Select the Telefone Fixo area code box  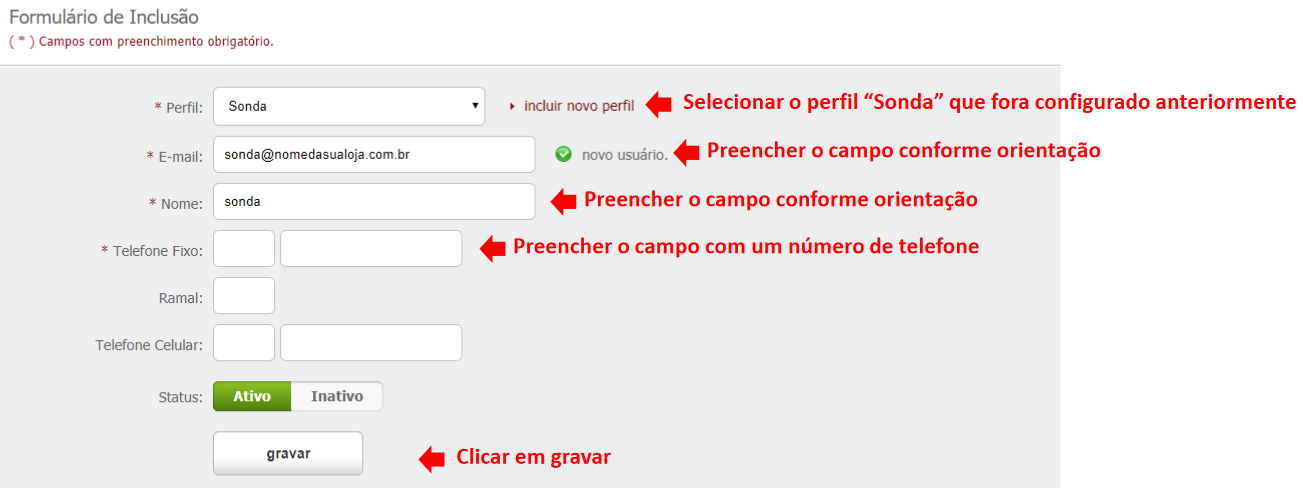244,248
